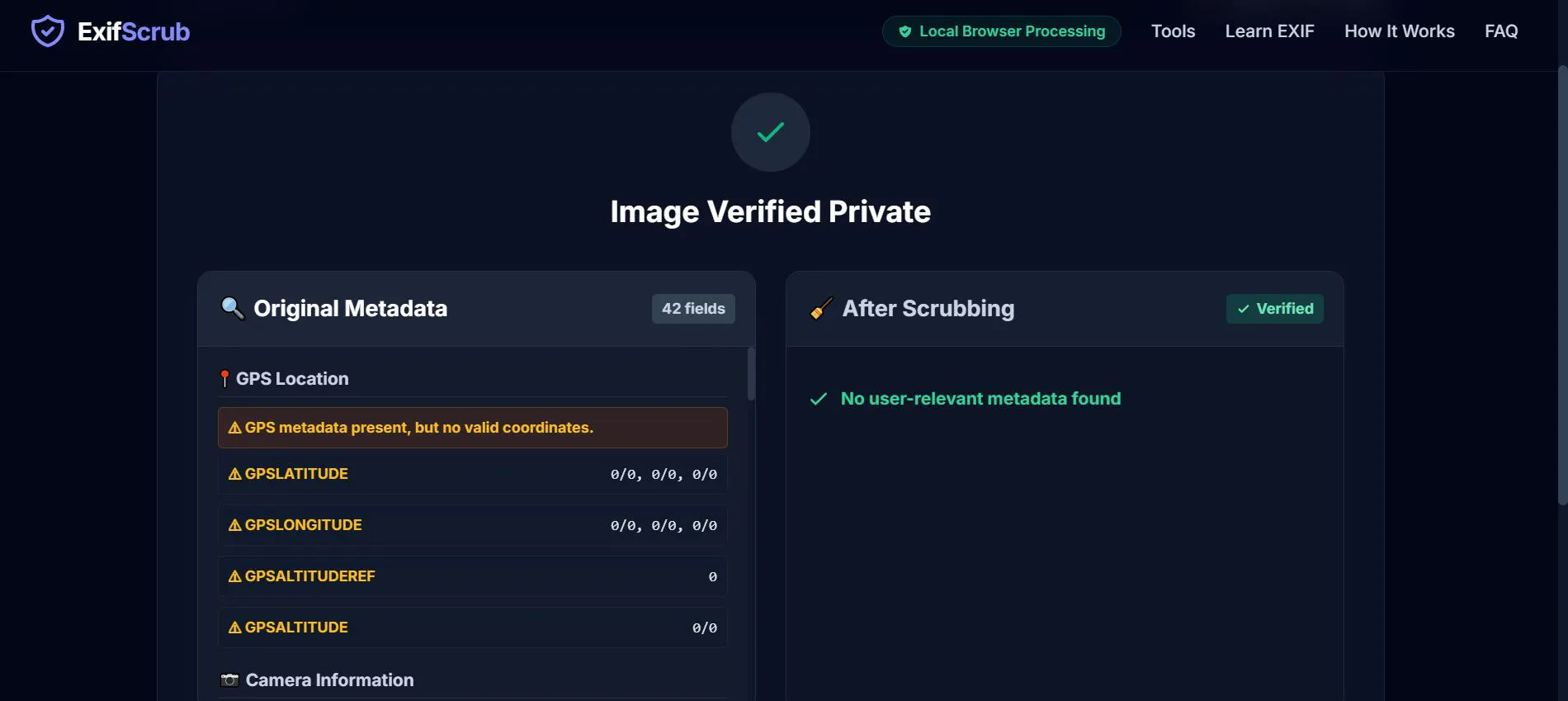Click the GPSALTITUDEREF value 0
The width and height of the screenshot is (1568, 701).
pos(713,577)
